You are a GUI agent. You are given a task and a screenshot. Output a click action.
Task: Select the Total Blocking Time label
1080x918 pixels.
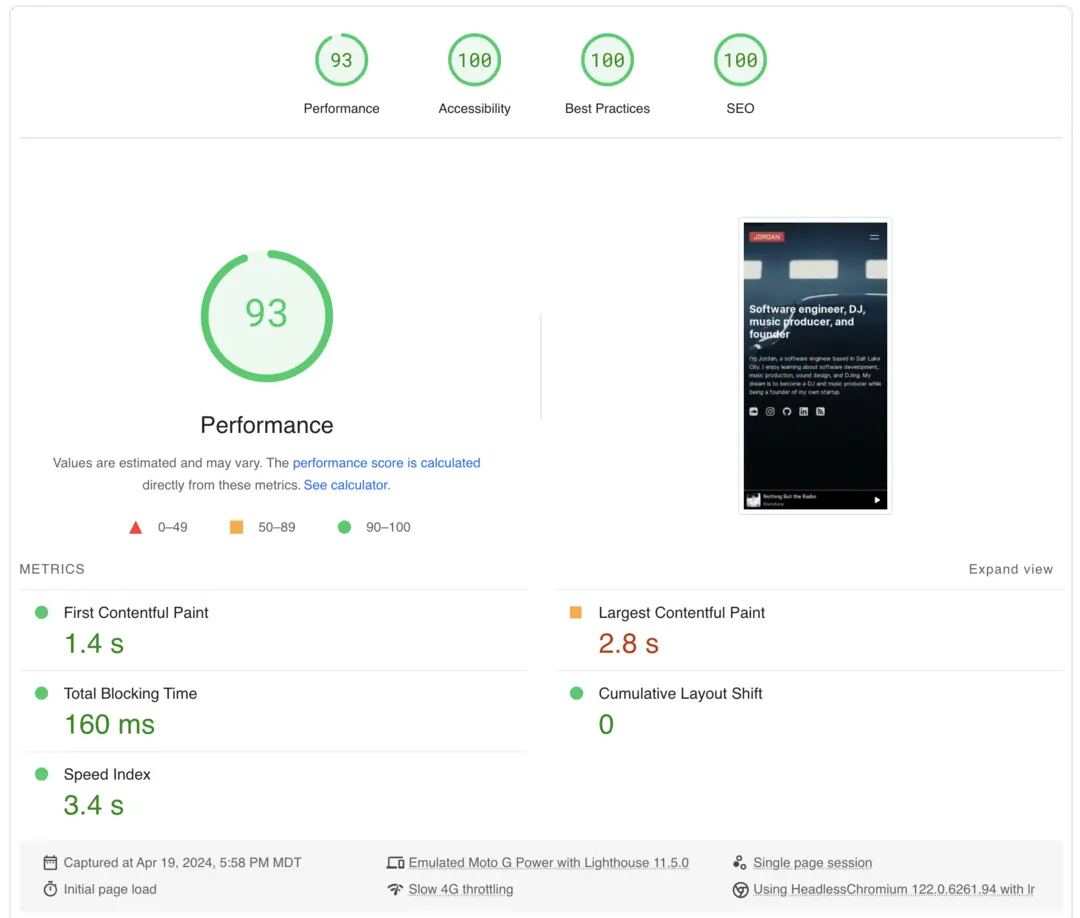point(130,693)
